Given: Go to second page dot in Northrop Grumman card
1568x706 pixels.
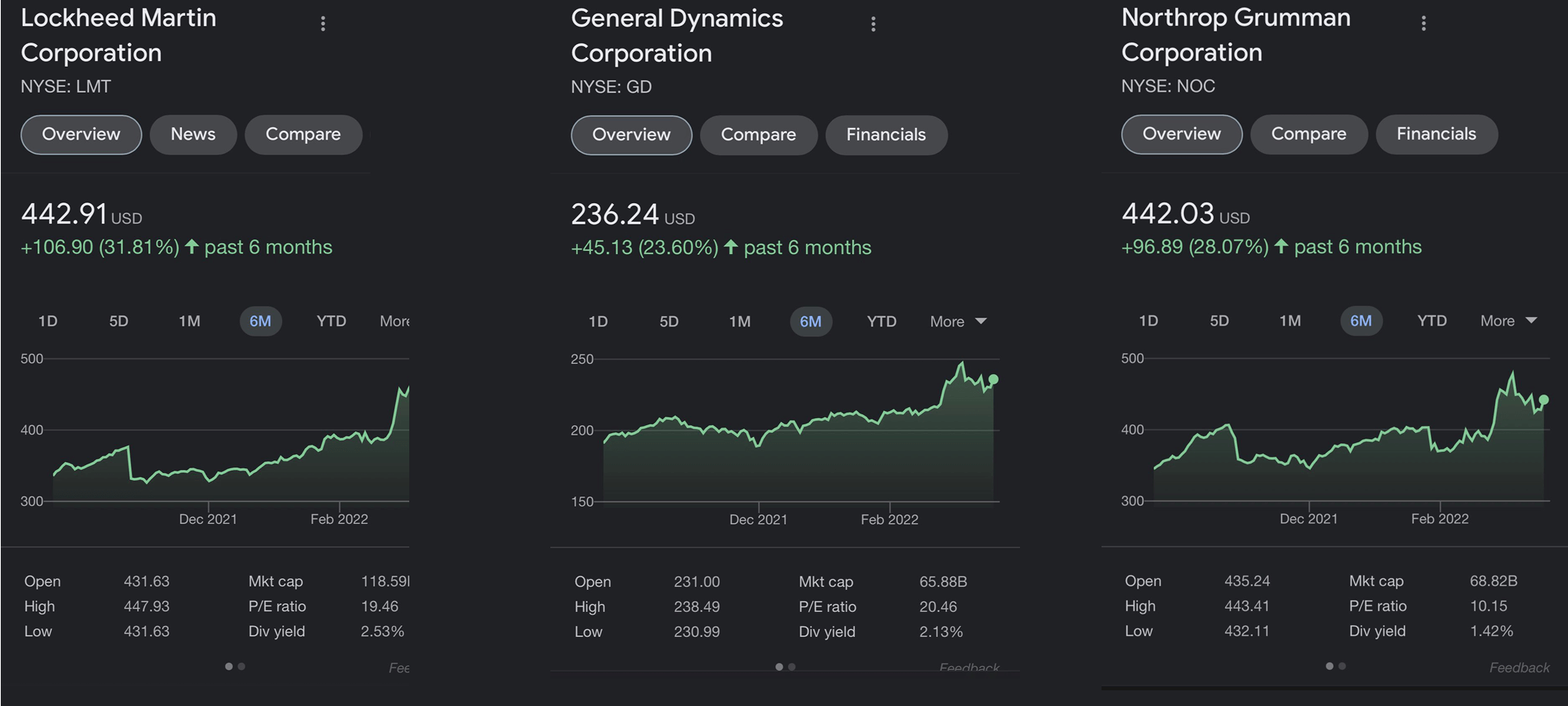Looking at the screenshot, I should (1342, 666).
